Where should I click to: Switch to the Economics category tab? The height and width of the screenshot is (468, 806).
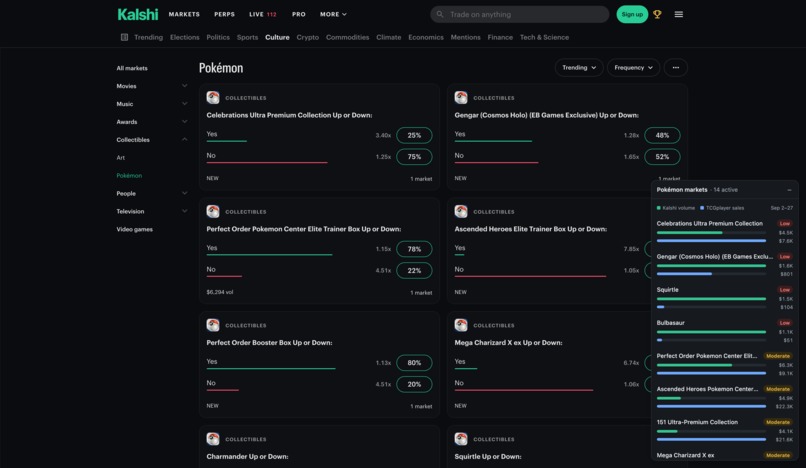click(426, 37)
